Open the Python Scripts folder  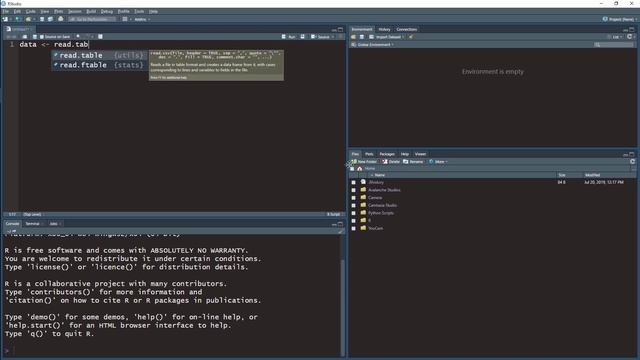pyautogui.click(x=381, y=213)
